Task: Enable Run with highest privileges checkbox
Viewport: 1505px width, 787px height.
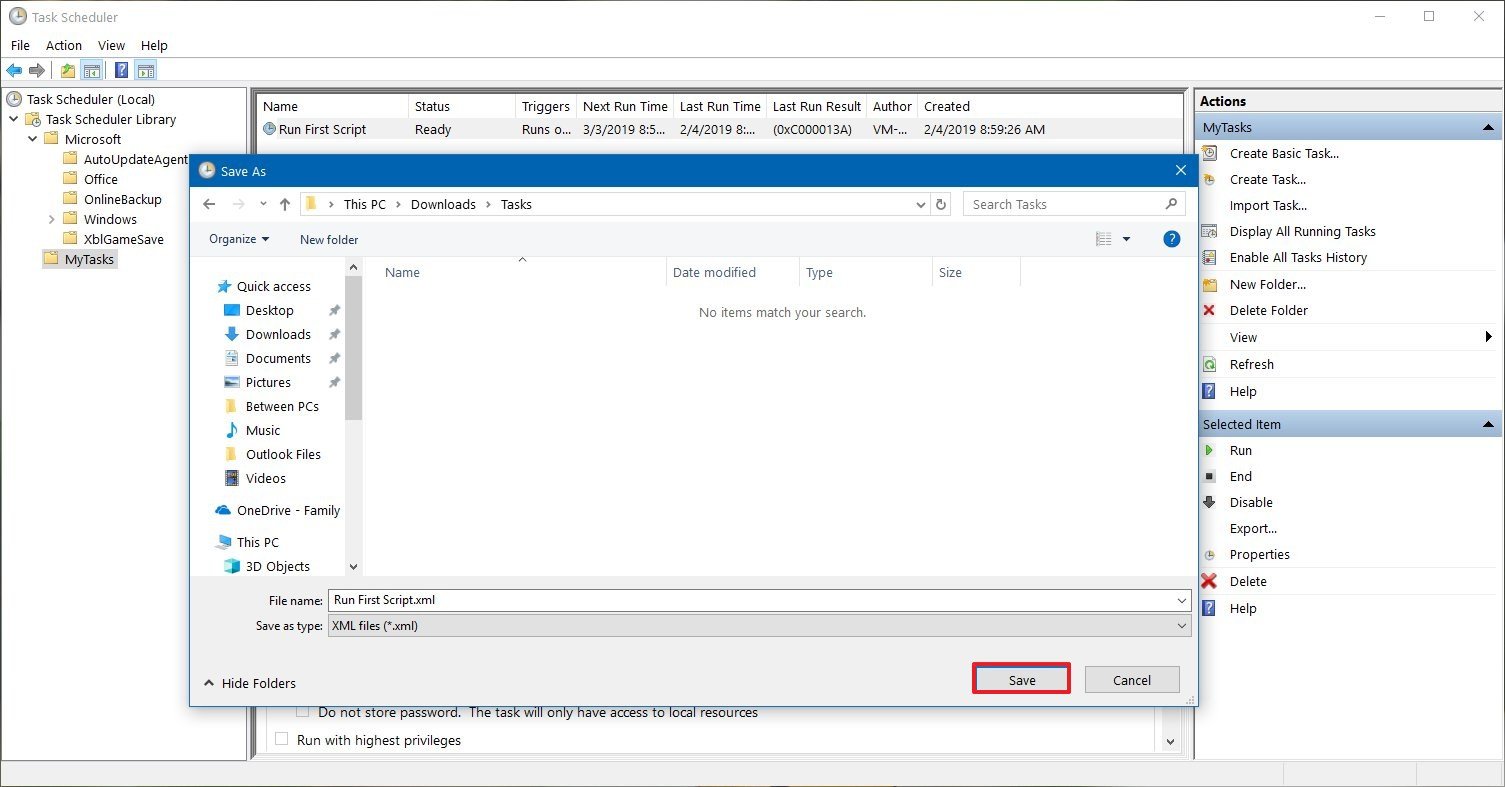Action: point(281,740)
